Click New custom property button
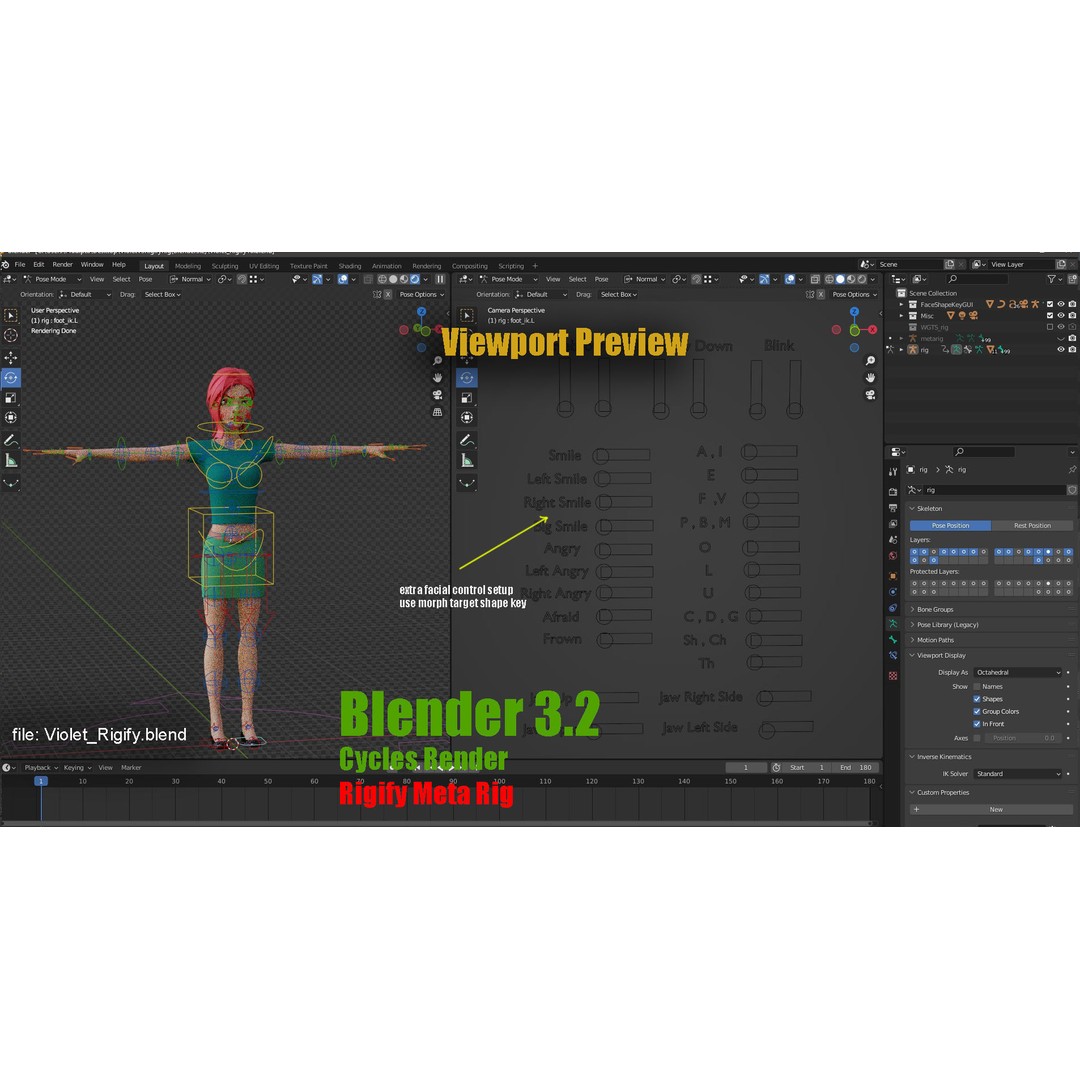Image resolution: width=1080 pixels, height=1080 pixels. coord(991,809)
